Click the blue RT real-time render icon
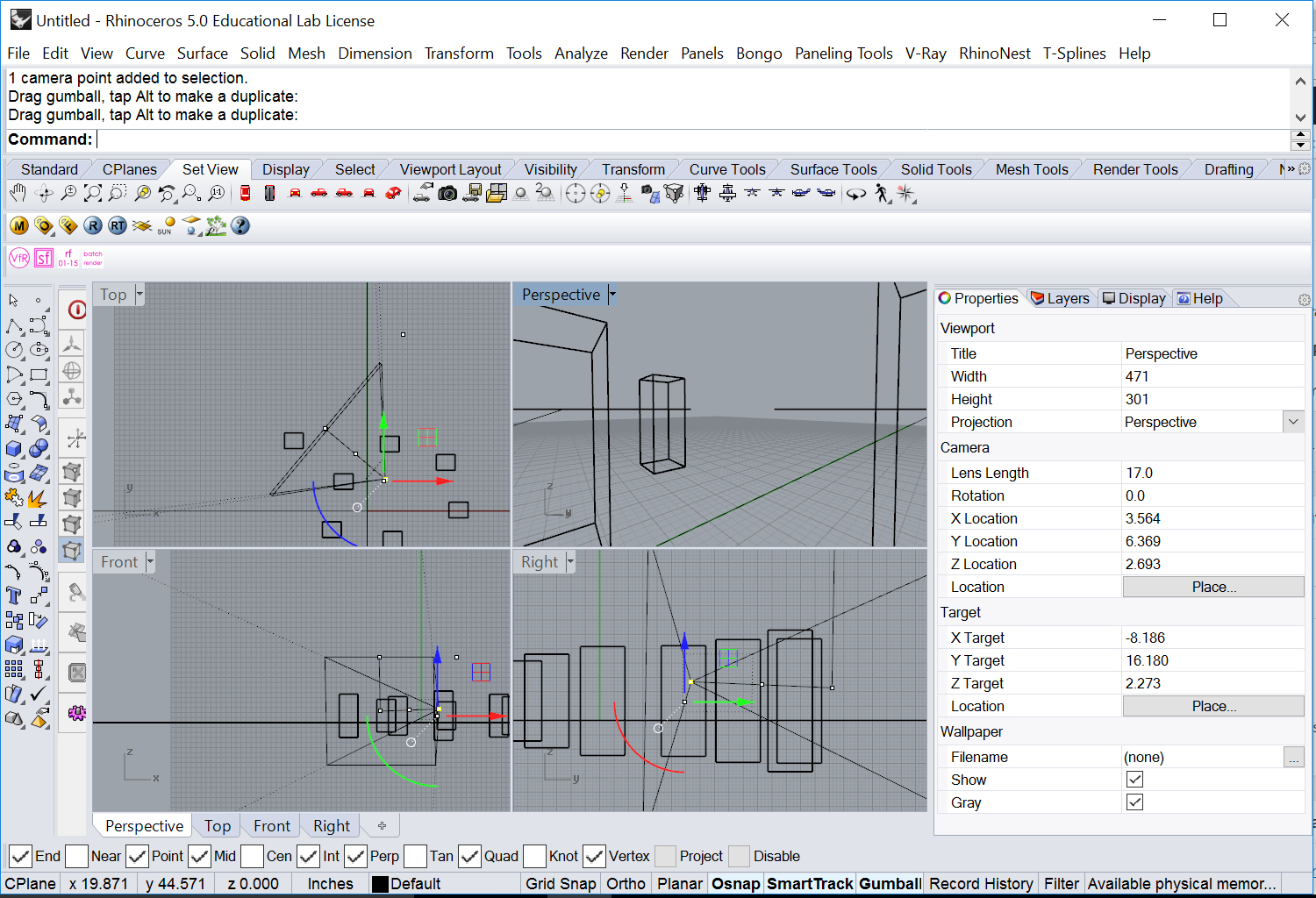The height and width of the screenshot is (898, 1316). 118,226
